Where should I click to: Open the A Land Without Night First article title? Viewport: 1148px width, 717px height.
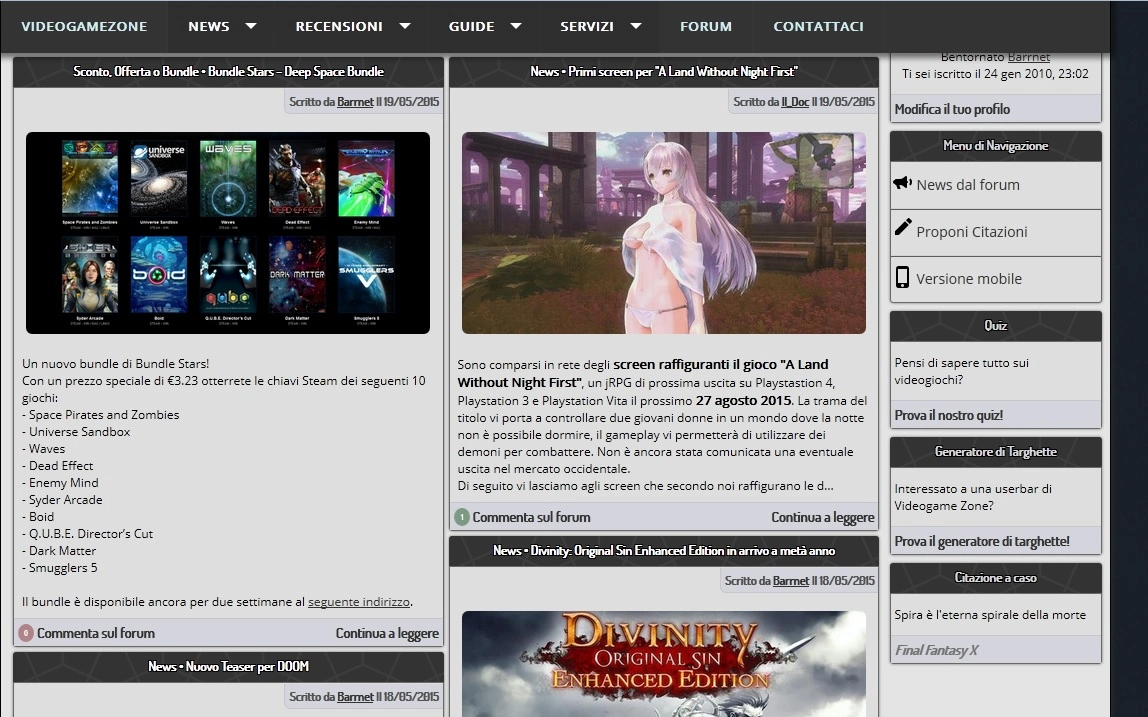[664, 72]
